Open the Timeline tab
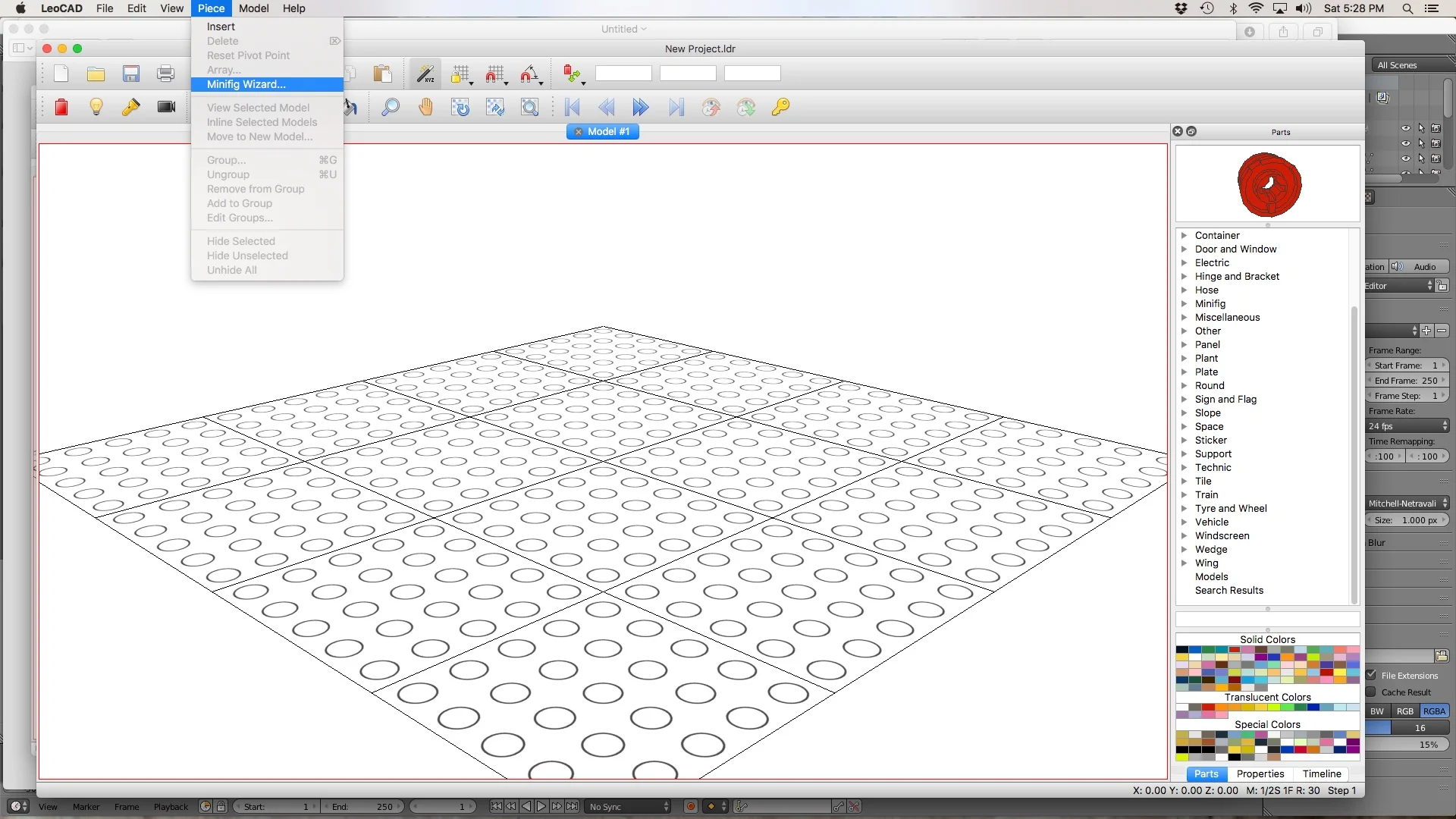 click(x=1322, y=773)
